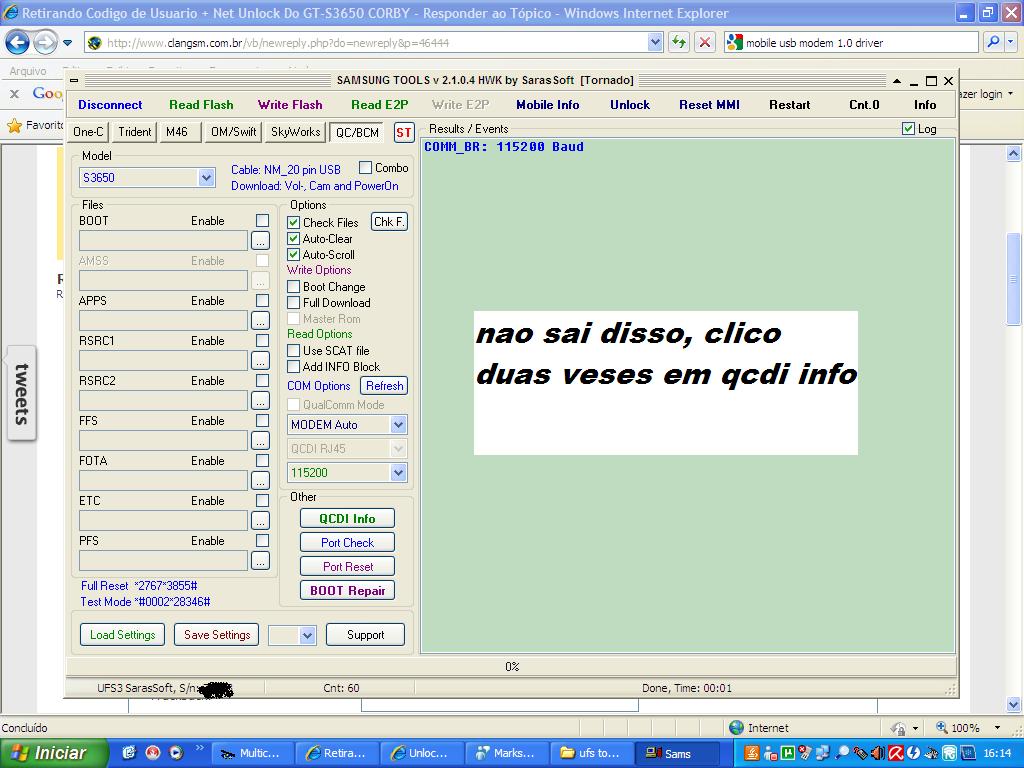The image size is (1024, 768).
Task: Browse for the FFS file
Action: click(x=260, y=441)
